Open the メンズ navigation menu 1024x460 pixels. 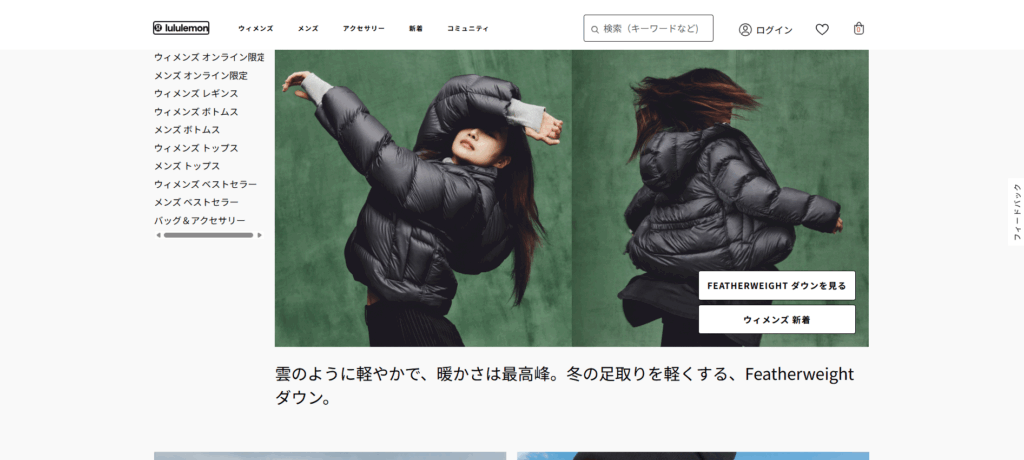(308, 29)
